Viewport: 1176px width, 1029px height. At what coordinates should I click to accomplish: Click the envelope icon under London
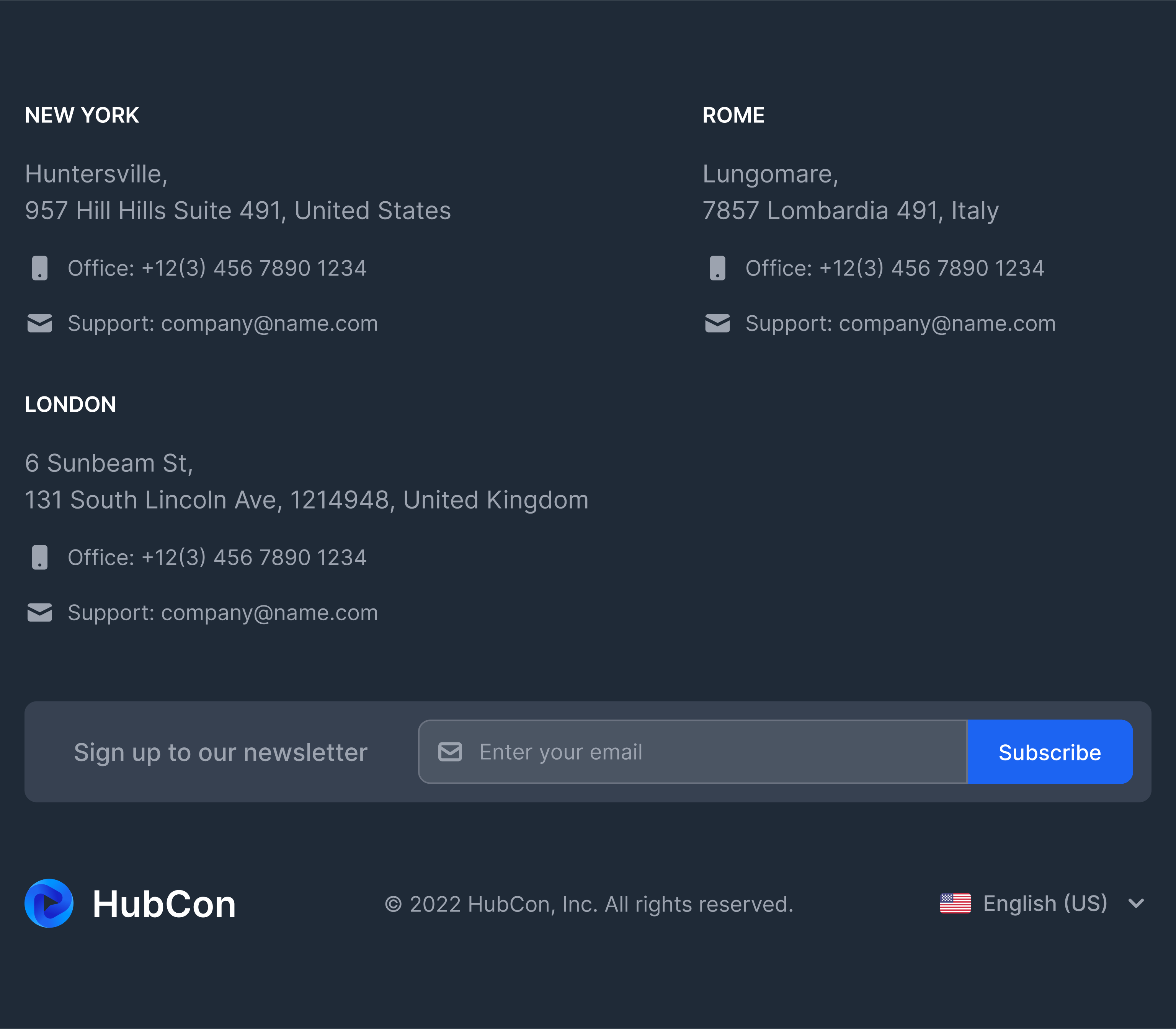click(x=40, y=613)
